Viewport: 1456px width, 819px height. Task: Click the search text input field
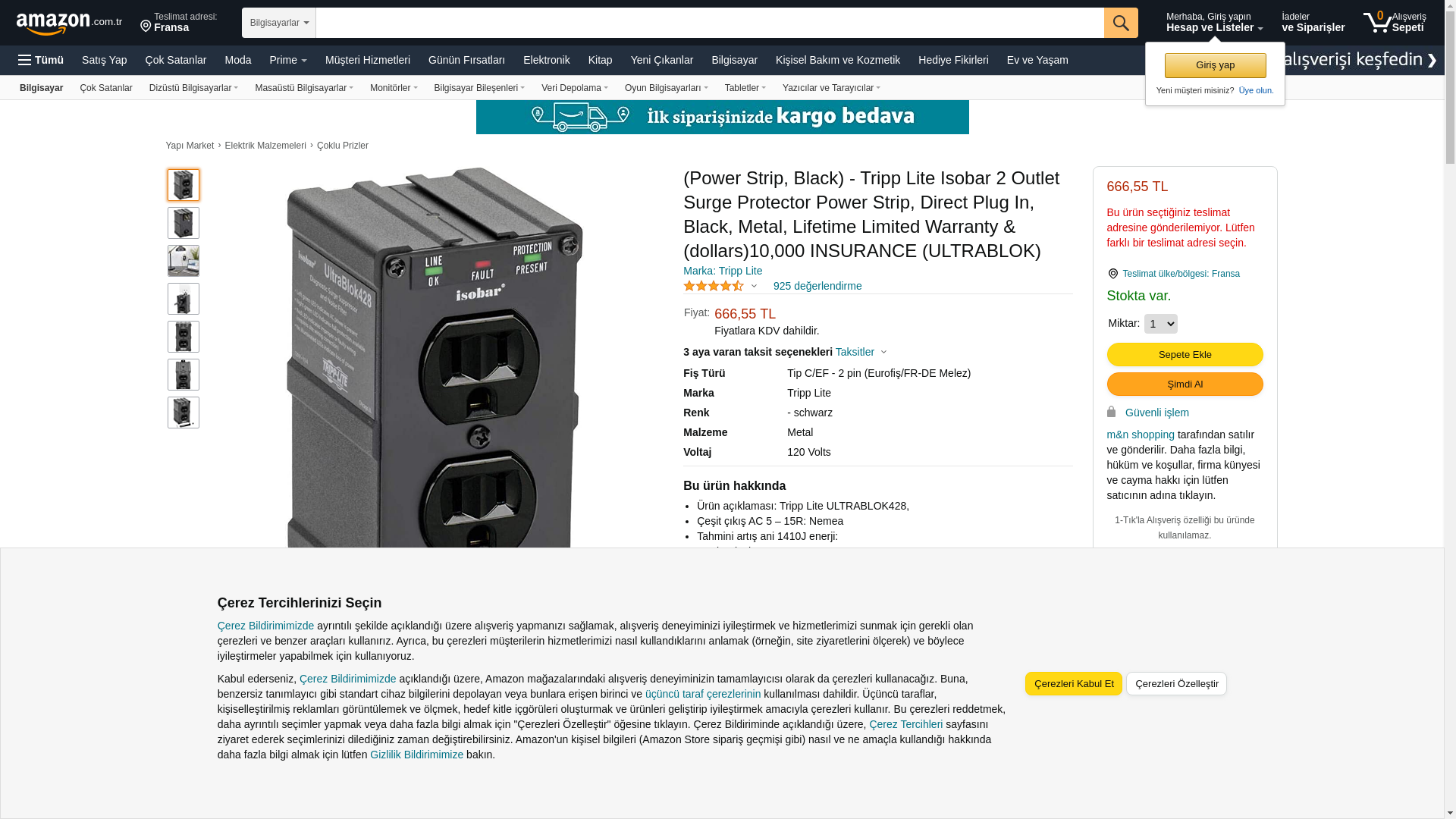coord(710,23)
